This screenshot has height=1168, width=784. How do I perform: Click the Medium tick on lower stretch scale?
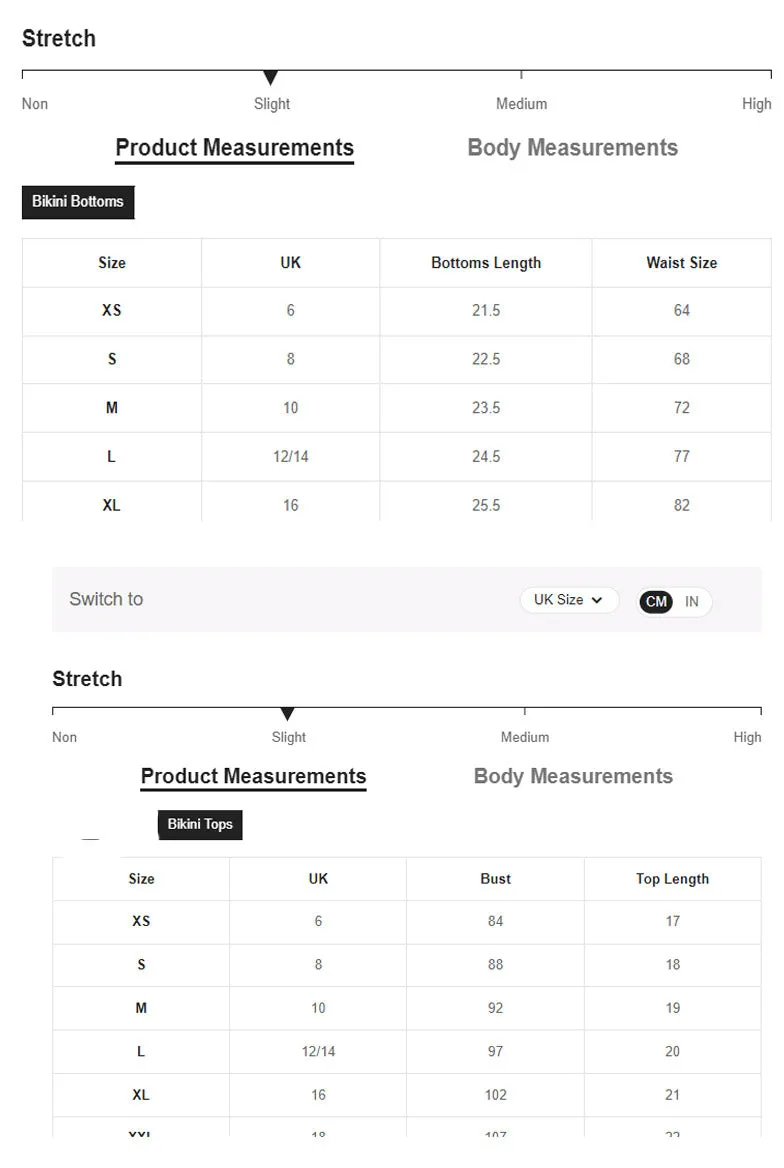pyautogui.click(x=525, y=711)
